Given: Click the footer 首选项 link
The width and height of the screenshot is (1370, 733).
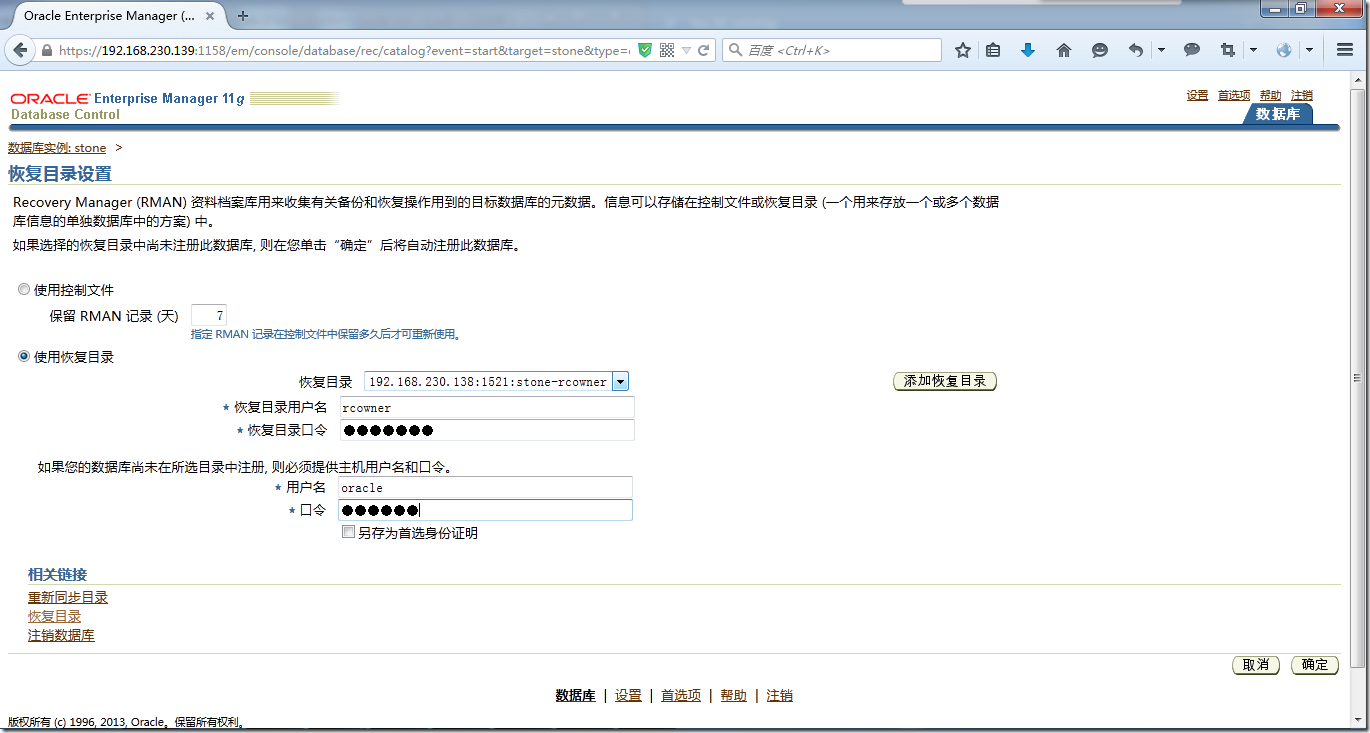Looking at the screenshot, I should (x=681, y=696).
